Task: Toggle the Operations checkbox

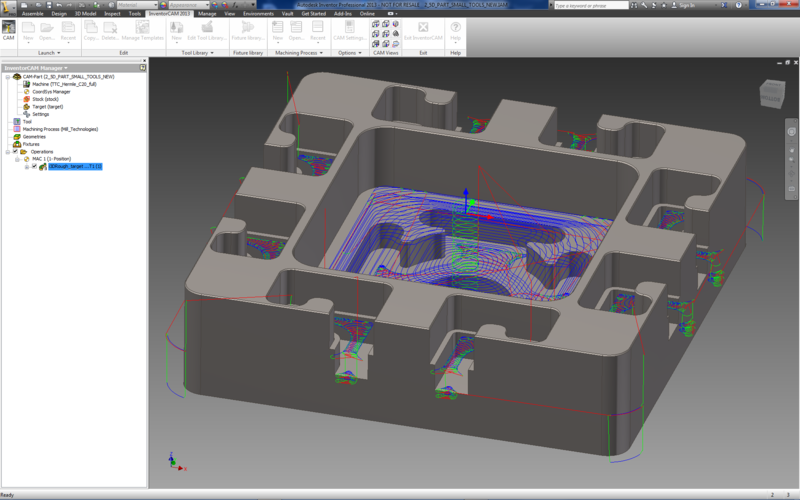Action: (x=15, y=151)
